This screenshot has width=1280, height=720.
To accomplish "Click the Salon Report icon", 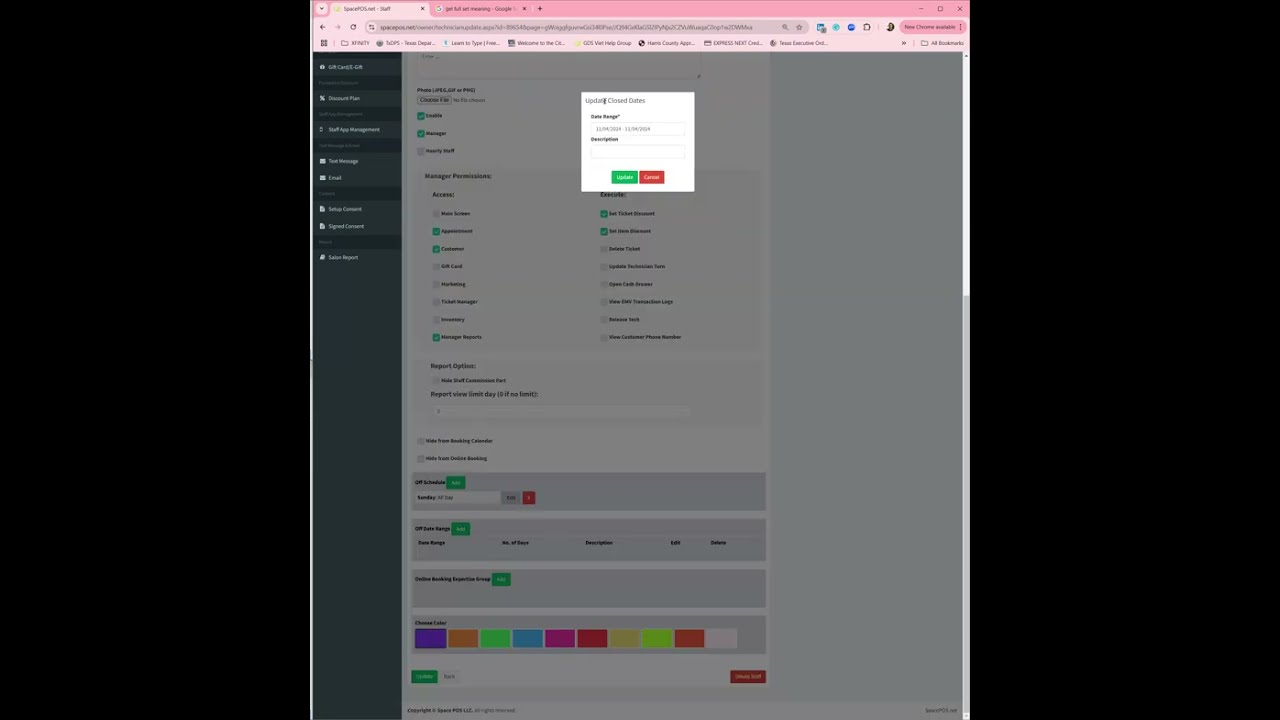I will [x=322, y=257].
